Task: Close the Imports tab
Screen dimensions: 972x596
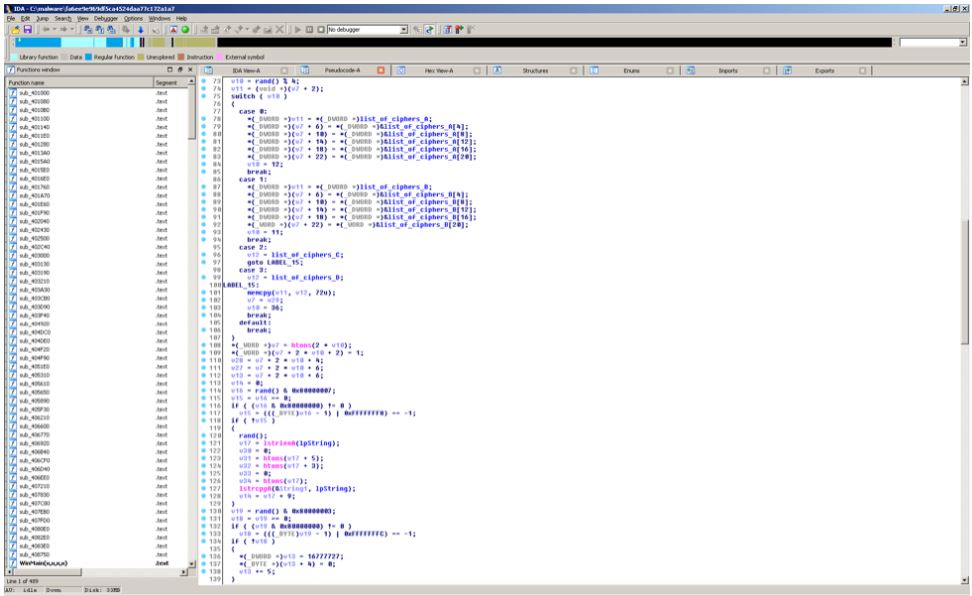Action: pyautogui.click(x=767, y=70)
